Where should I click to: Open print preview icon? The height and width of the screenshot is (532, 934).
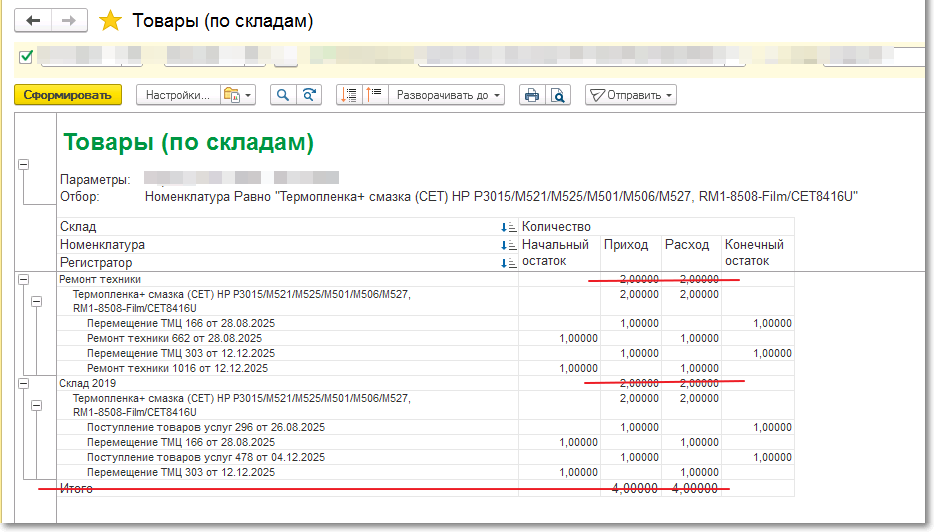tap(558, 95)
